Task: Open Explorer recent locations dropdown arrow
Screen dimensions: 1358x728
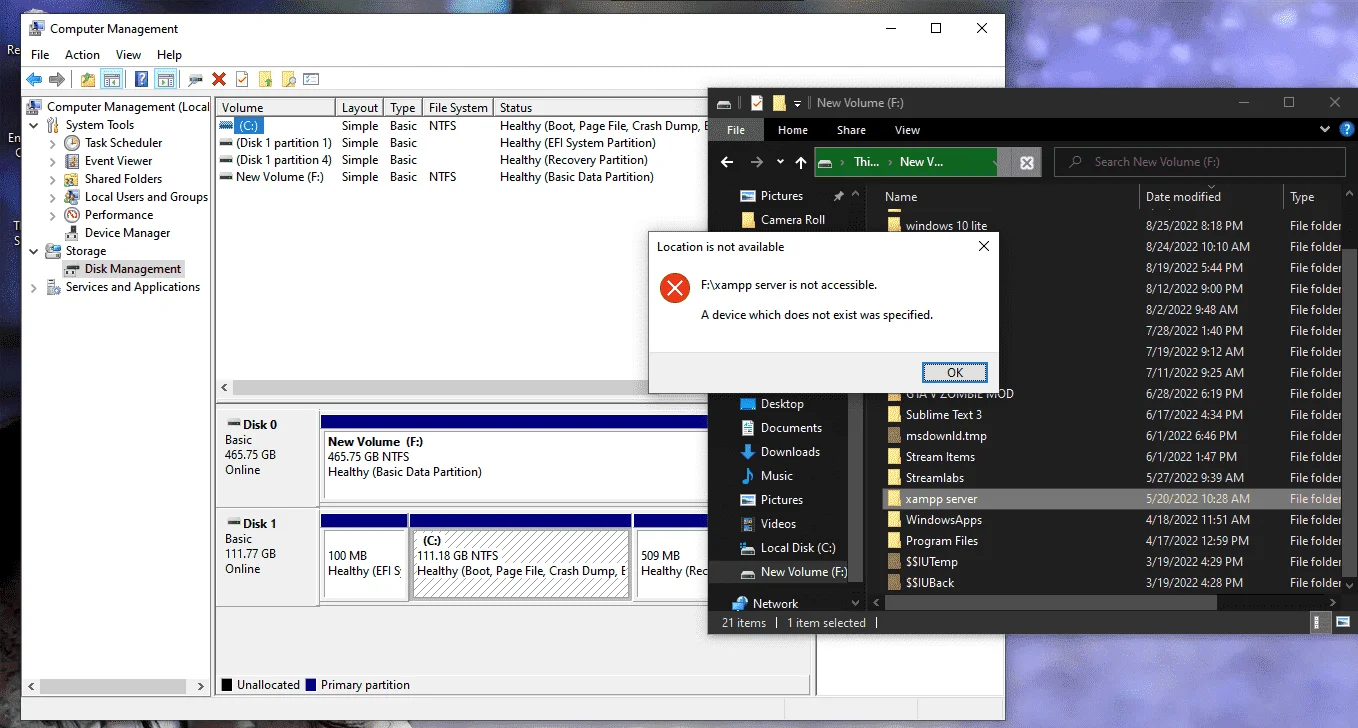Action: click(x=780, y=162)
